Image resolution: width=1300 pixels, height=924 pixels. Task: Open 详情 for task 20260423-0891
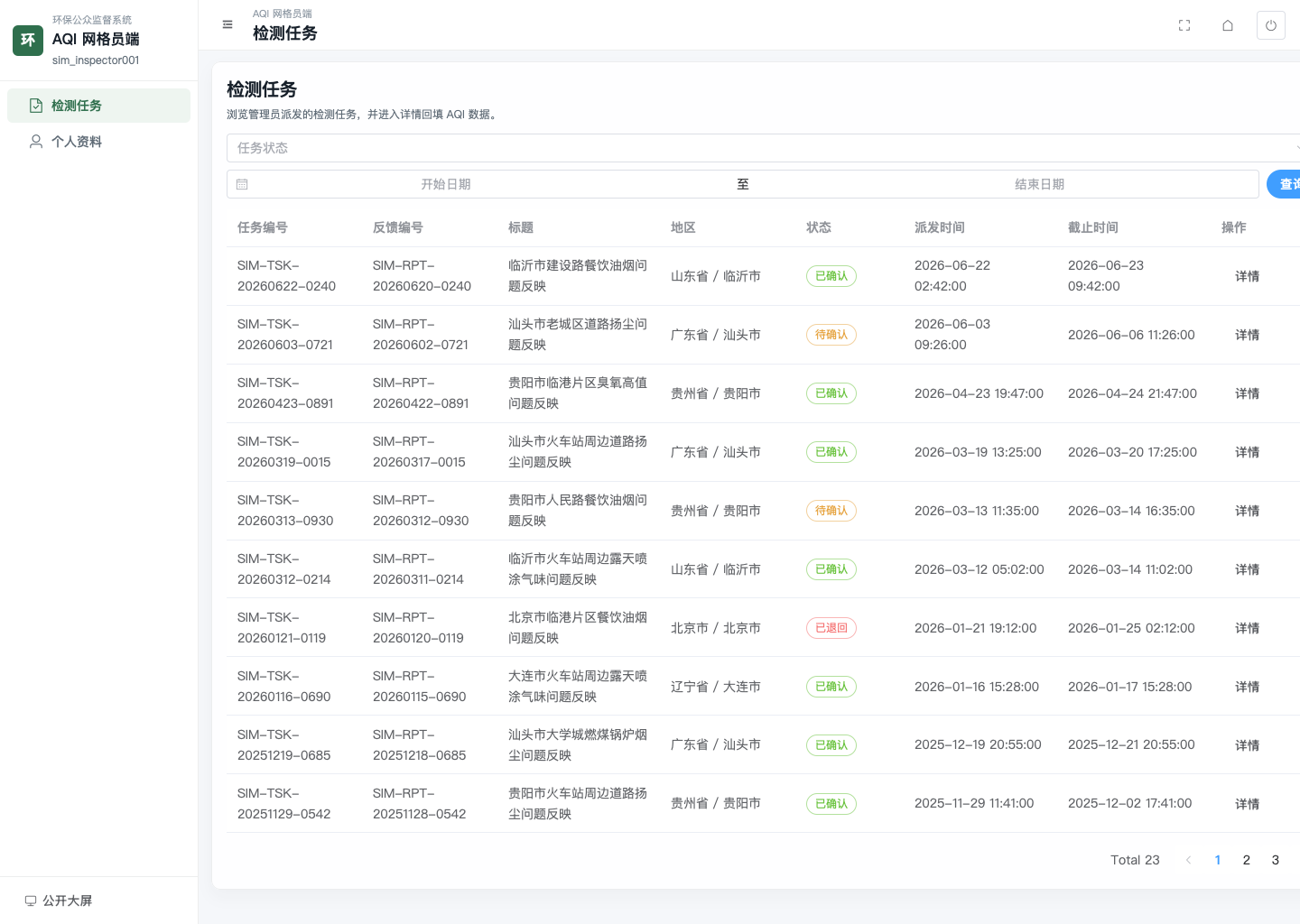[1247, 393]
